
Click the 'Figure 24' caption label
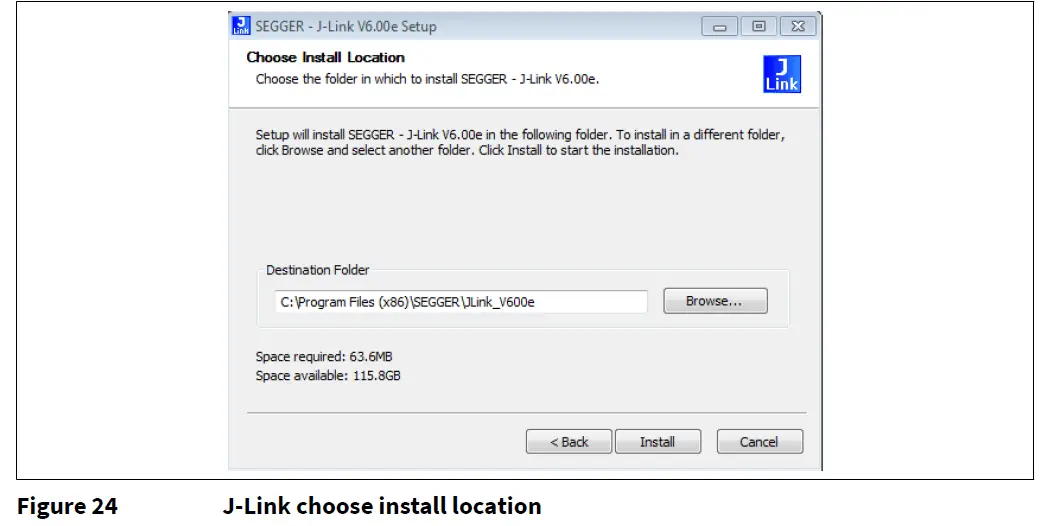(67, 506)
